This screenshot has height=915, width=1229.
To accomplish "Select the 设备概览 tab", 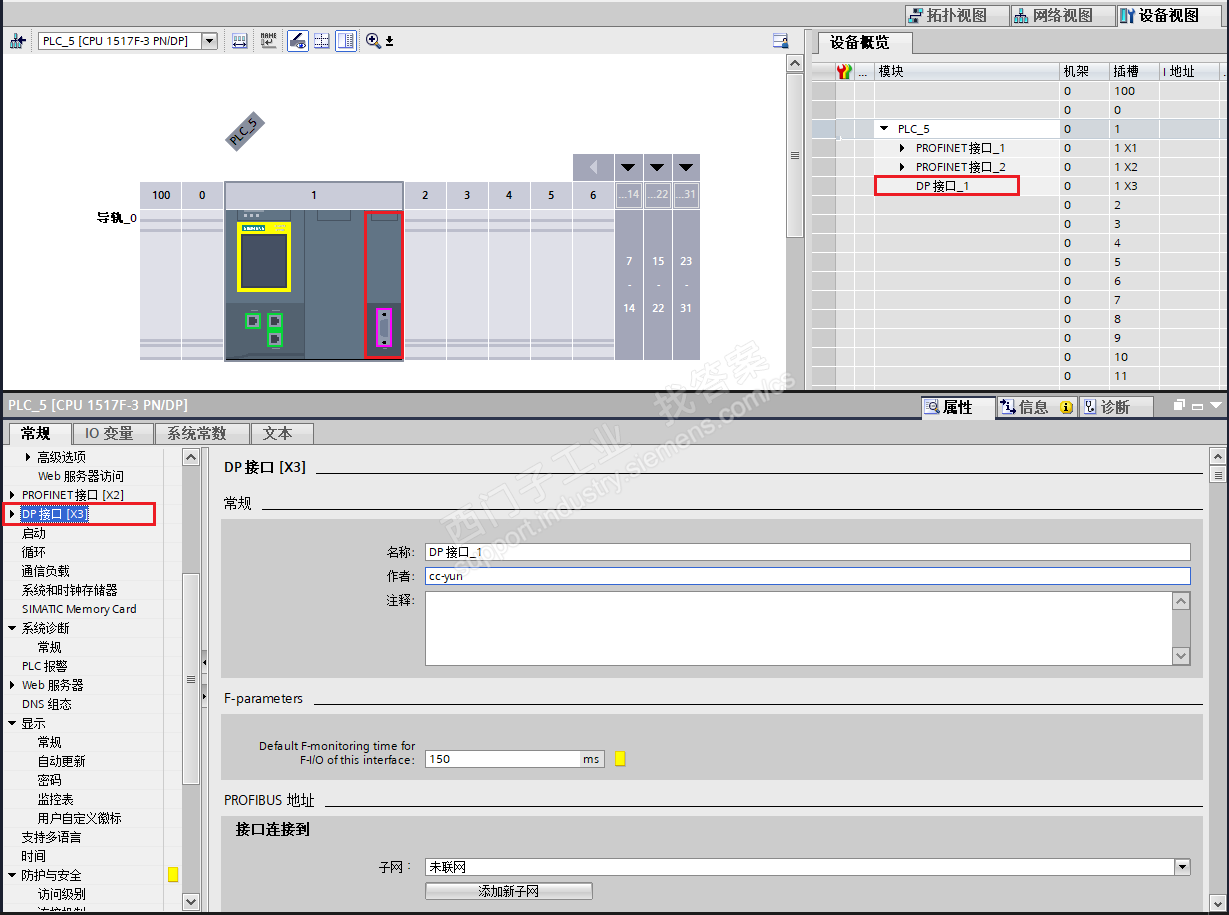I will pyautogui.click(x=866, y=43).
